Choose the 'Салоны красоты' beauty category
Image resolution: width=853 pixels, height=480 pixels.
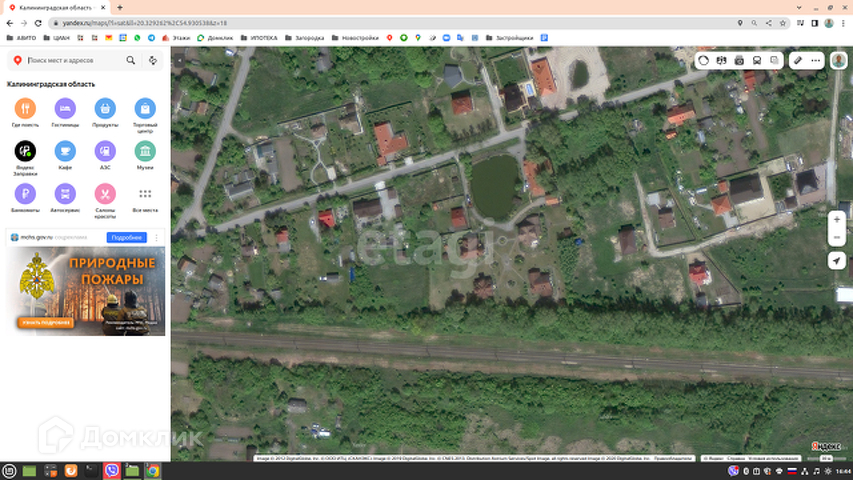[x=105, y=201]
